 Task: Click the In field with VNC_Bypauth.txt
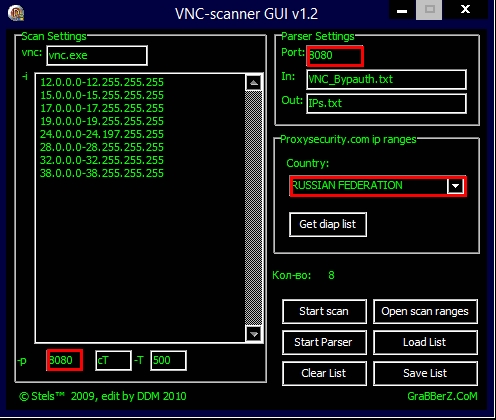pyautogui.click(x=386, y=79)
